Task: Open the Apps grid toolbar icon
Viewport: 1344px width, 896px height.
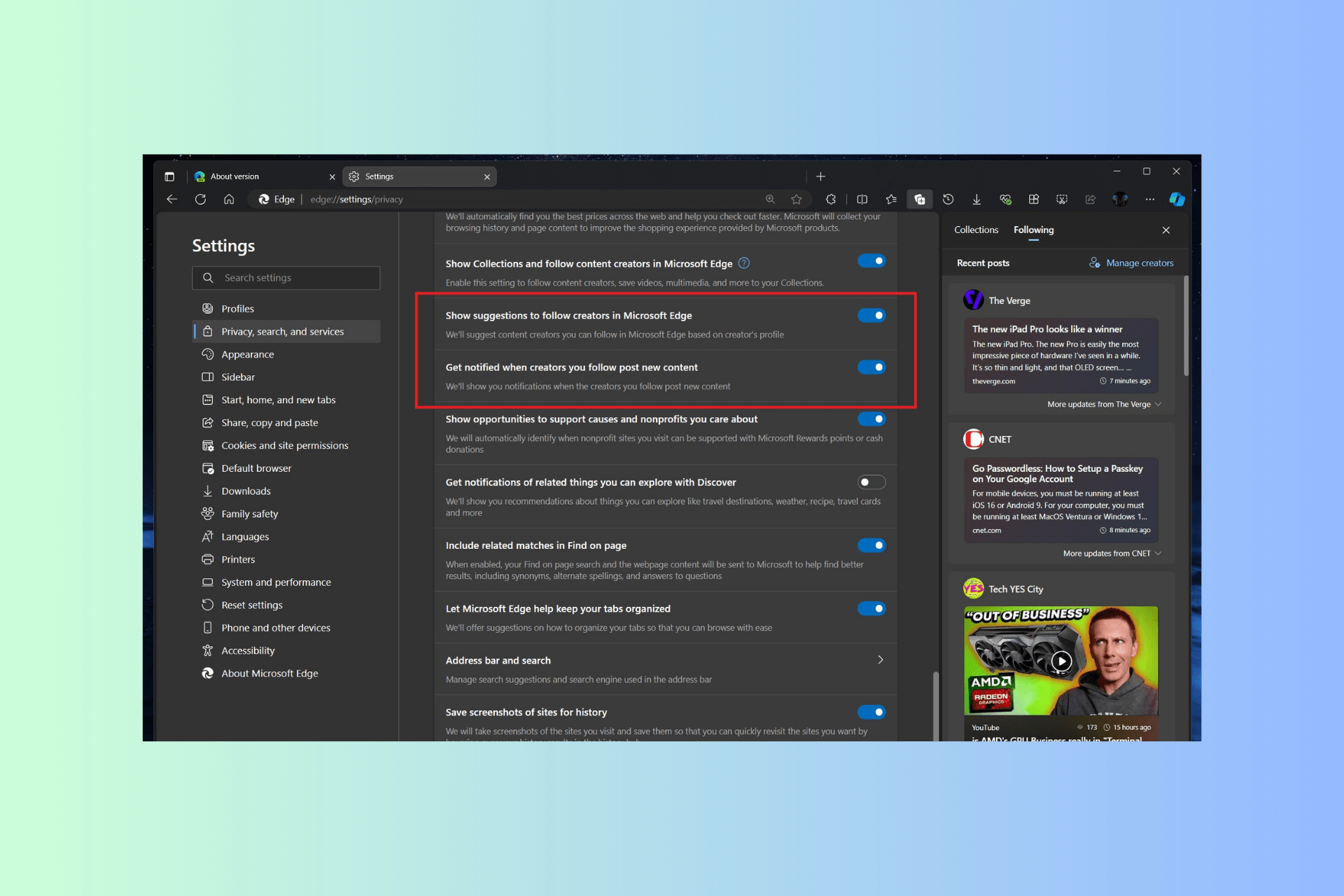Action: tap(1034, 199)
